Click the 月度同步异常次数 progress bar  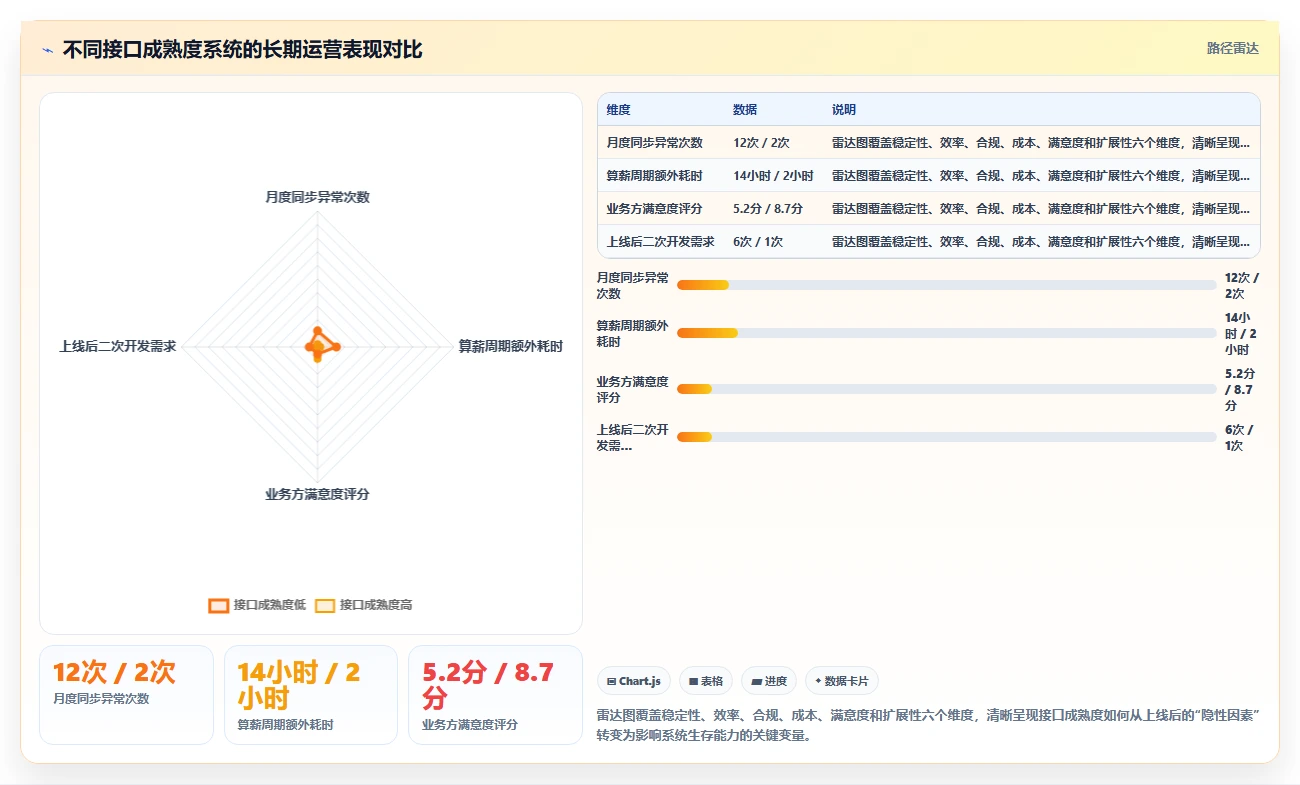(946, 285)
